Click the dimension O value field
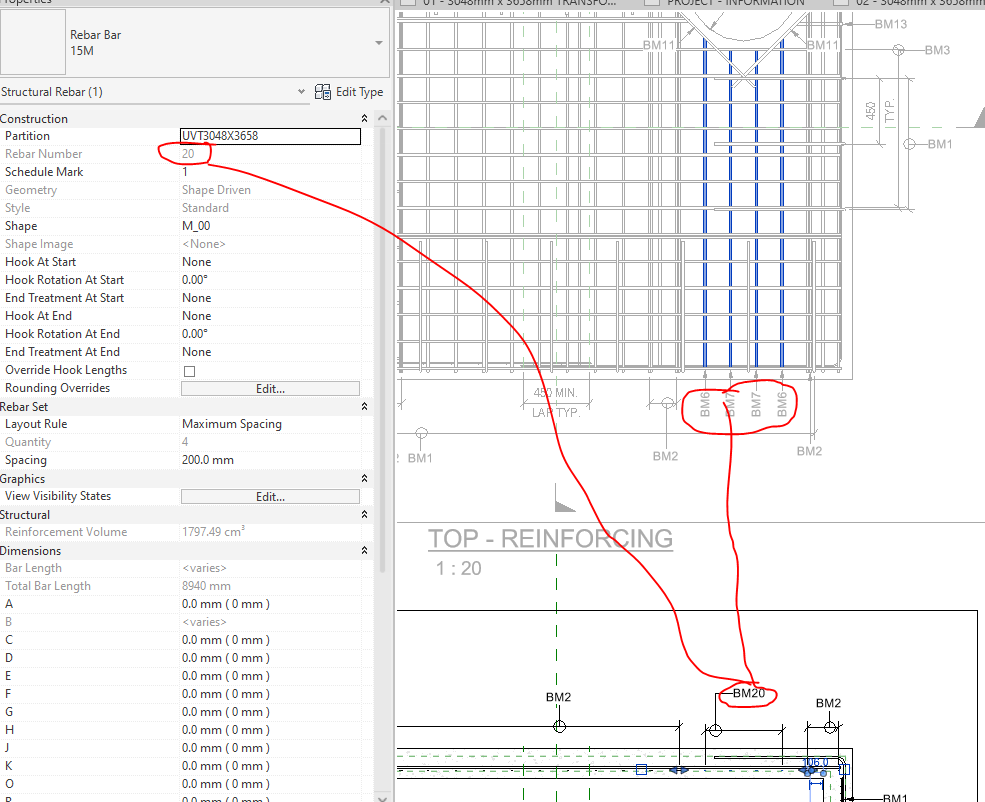 click(x=270, y=784)
